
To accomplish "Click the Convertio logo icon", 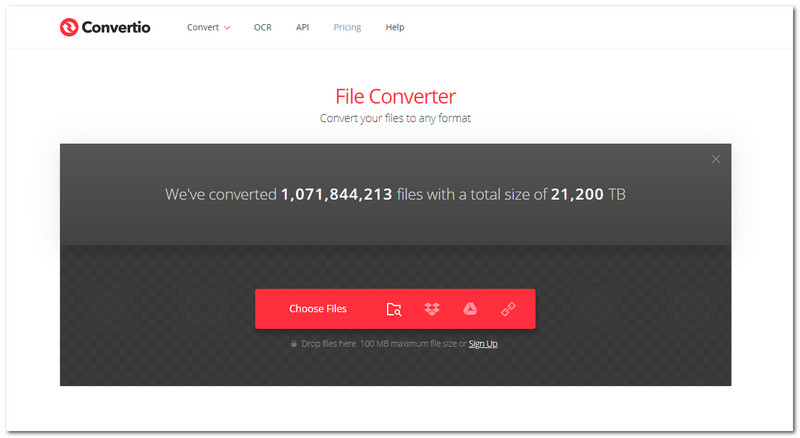I will pos(69,27).
